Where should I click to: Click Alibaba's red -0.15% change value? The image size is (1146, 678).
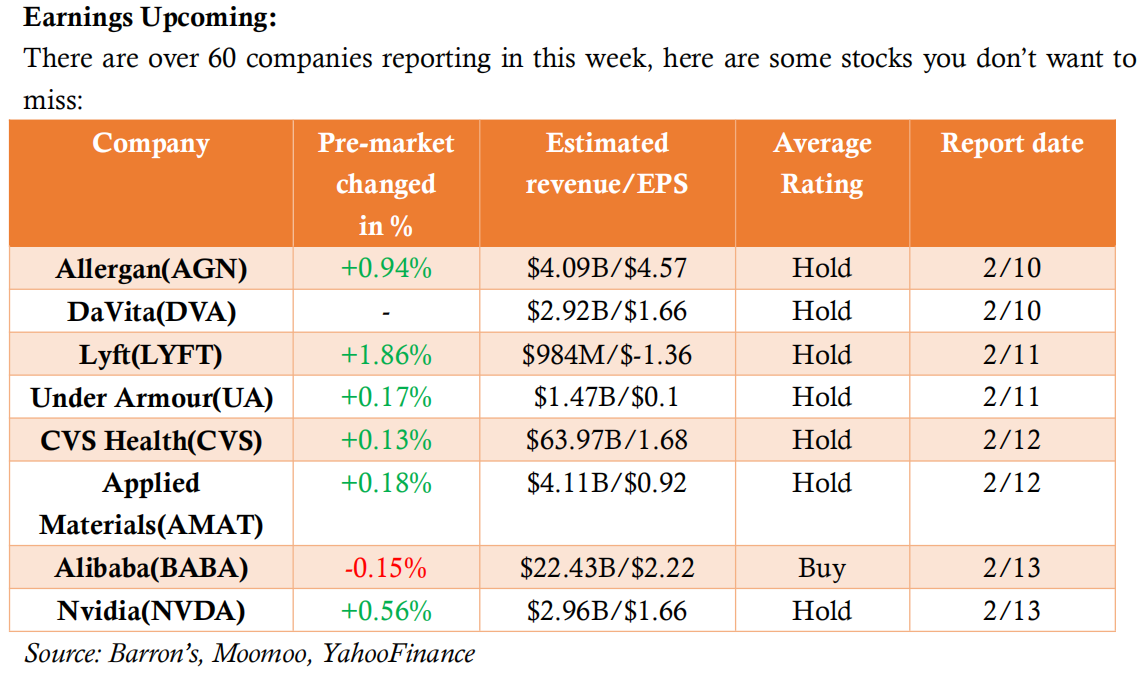coord(385,569)
